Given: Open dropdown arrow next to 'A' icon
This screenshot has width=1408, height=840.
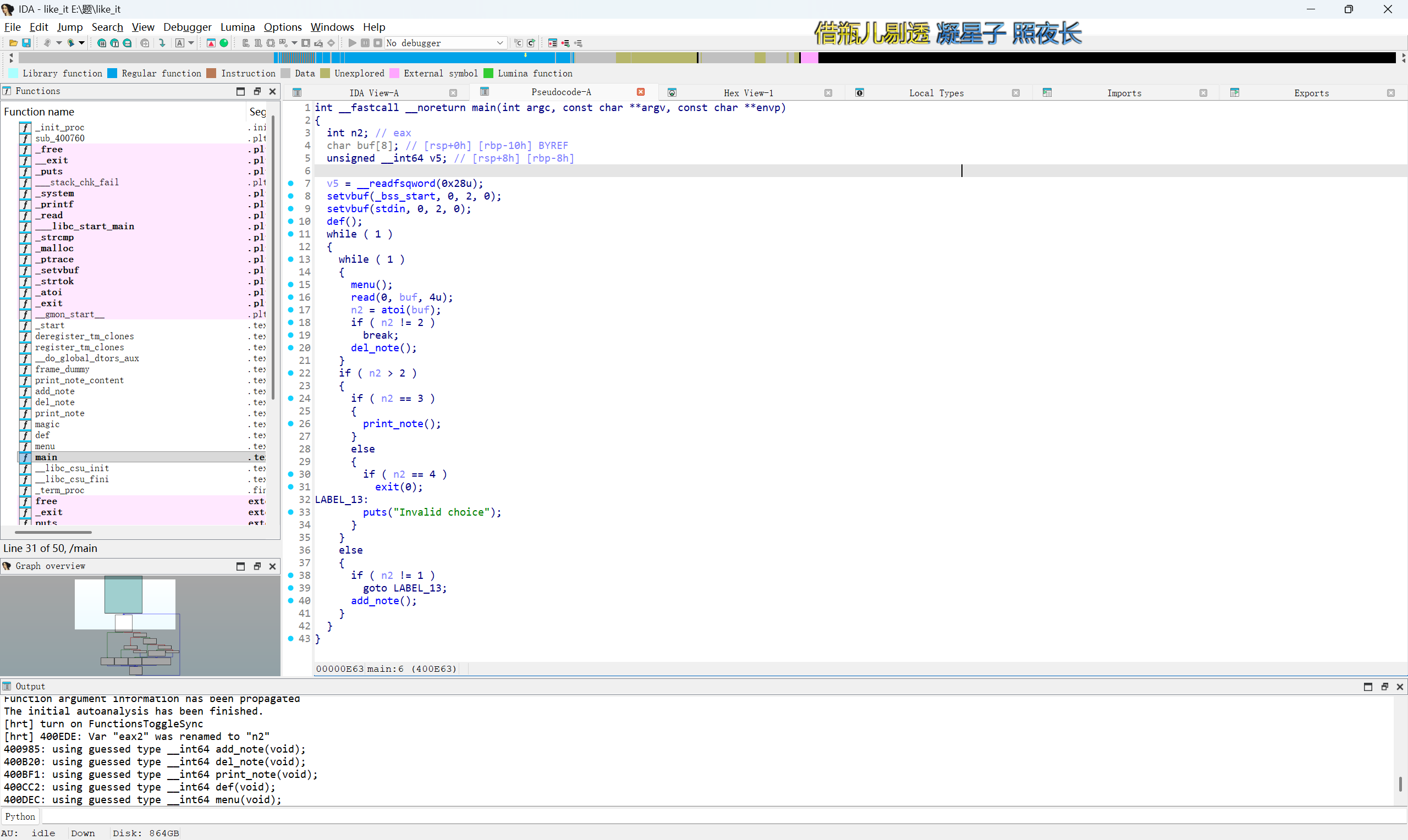Looking at the screenshot, I should (191, 43).
